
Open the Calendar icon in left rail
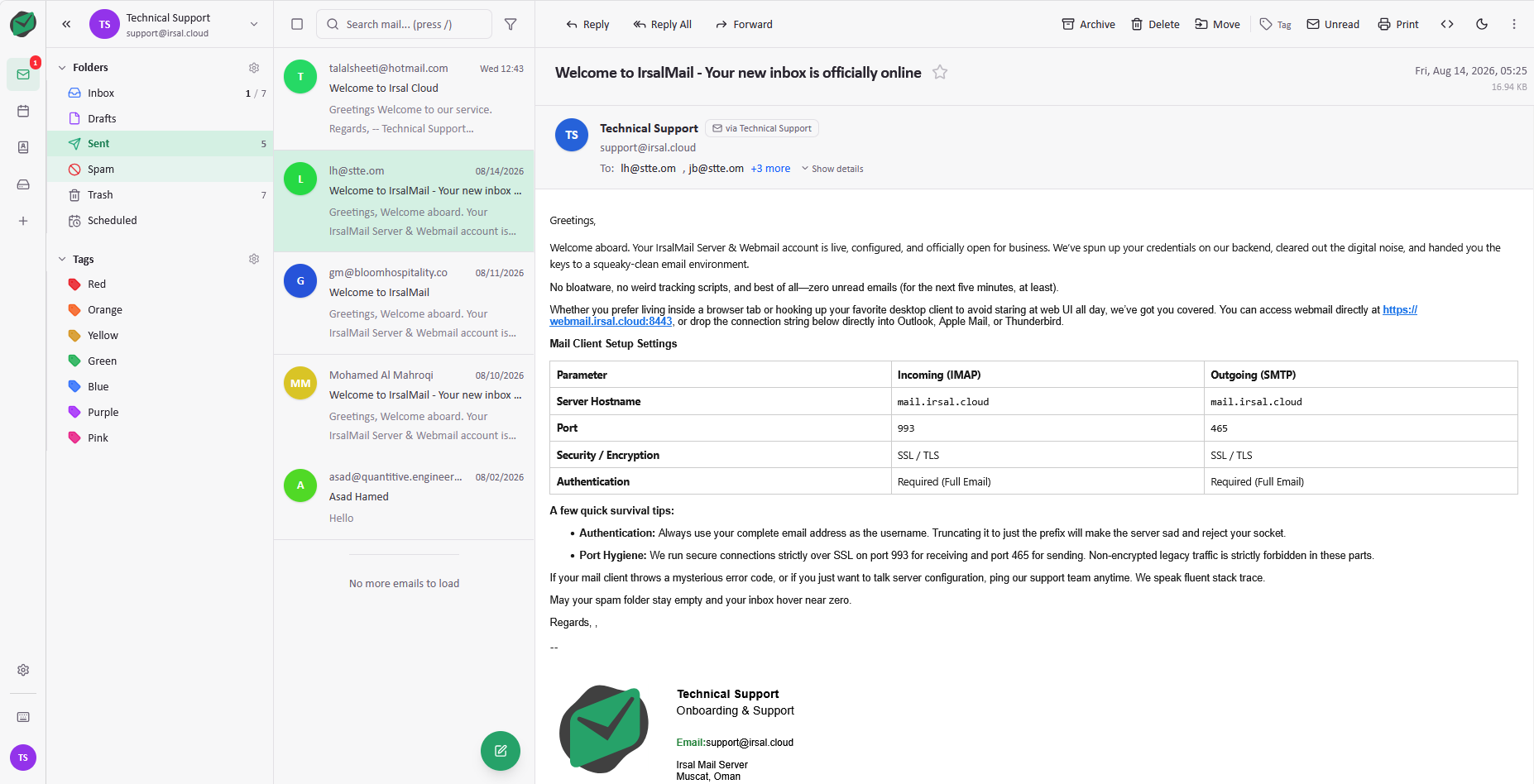pyautogui.click(x=23, y=111)
